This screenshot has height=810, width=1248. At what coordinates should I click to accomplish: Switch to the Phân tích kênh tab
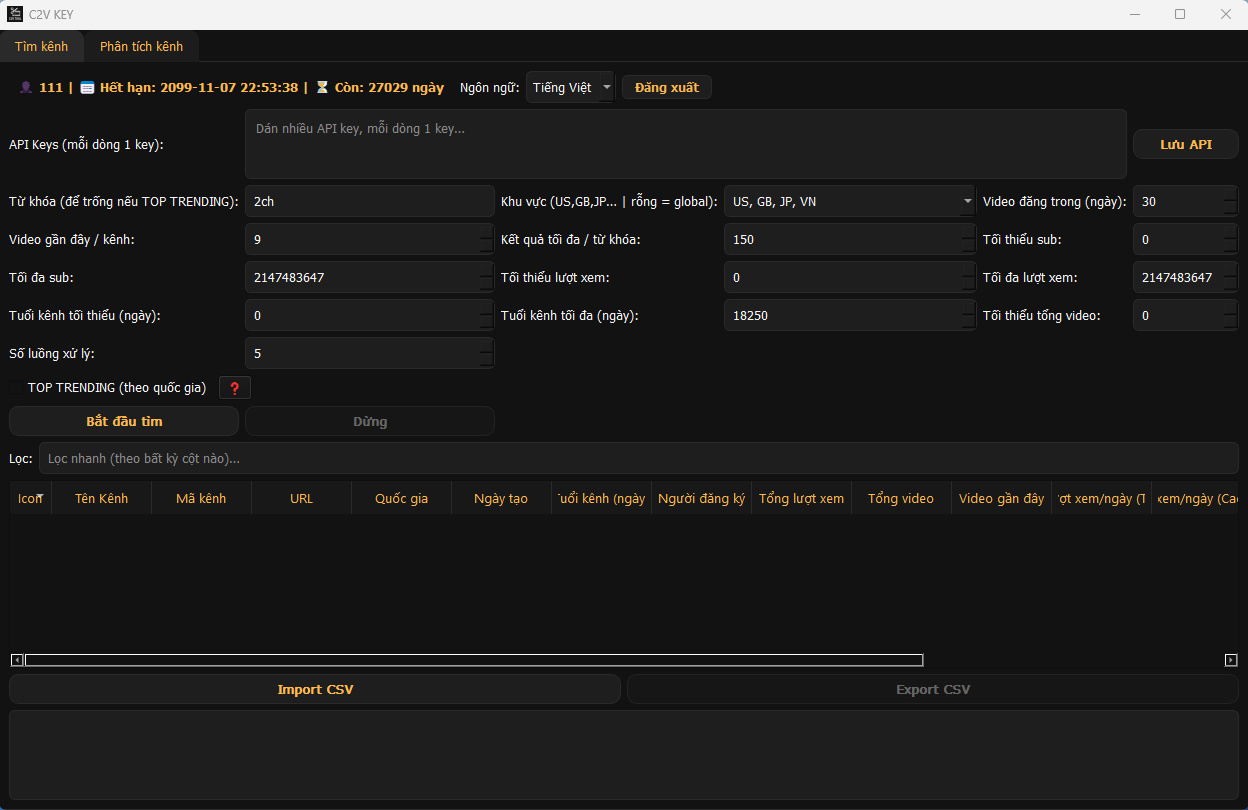[141, 47]
